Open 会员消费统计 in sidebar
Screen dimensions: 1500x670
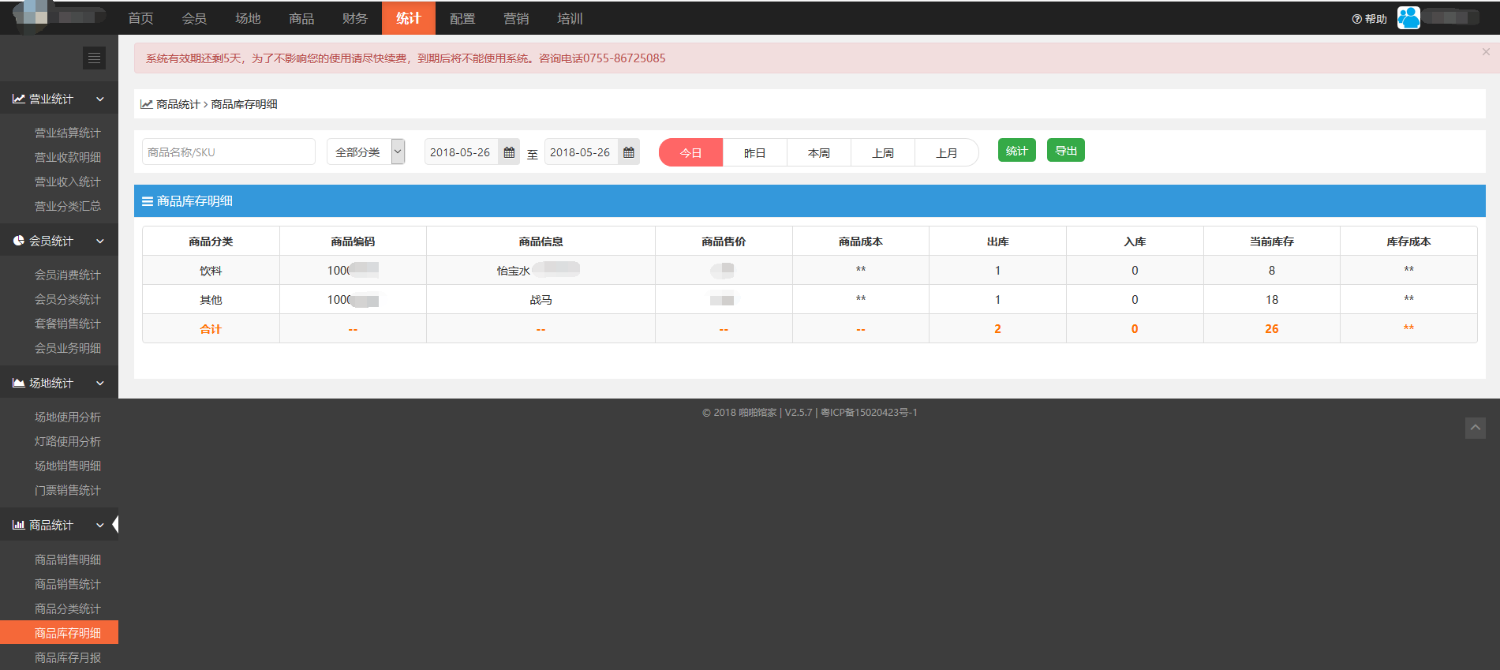pyautogui.click(x=67, y=275)
